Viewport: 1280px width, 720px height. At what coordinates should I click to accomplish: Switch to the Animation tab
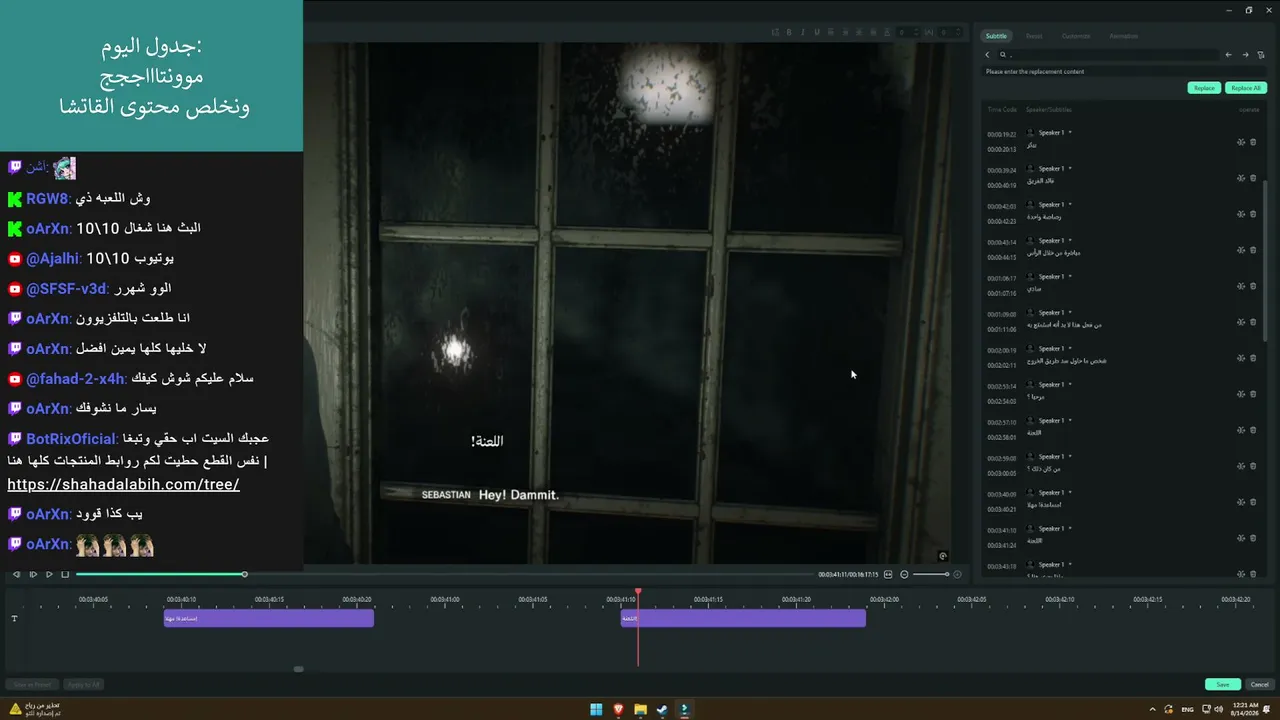coord(1123,36)
